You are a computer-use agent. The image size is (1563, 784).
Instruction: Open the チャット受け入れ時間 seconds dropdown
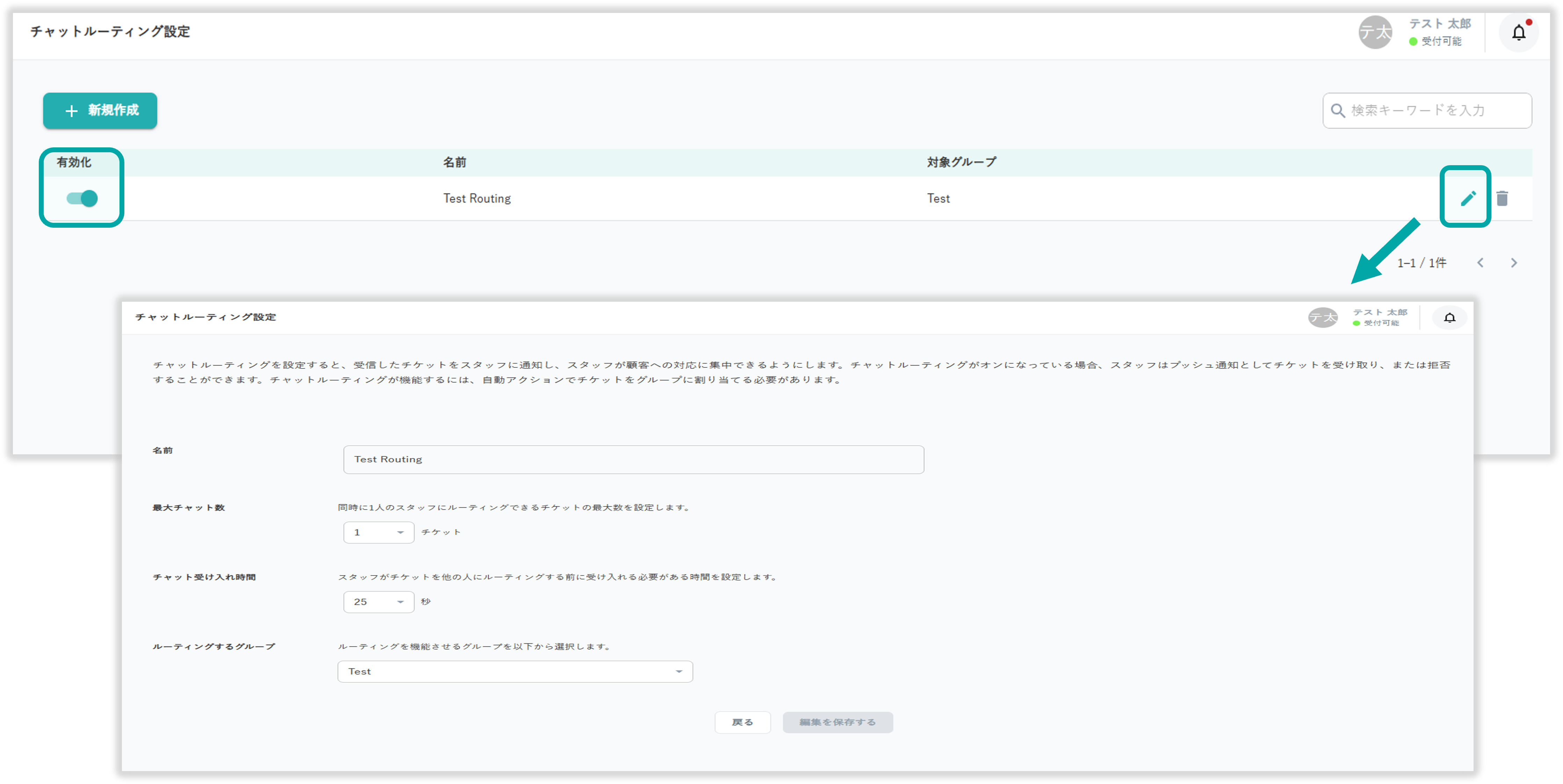378,602
